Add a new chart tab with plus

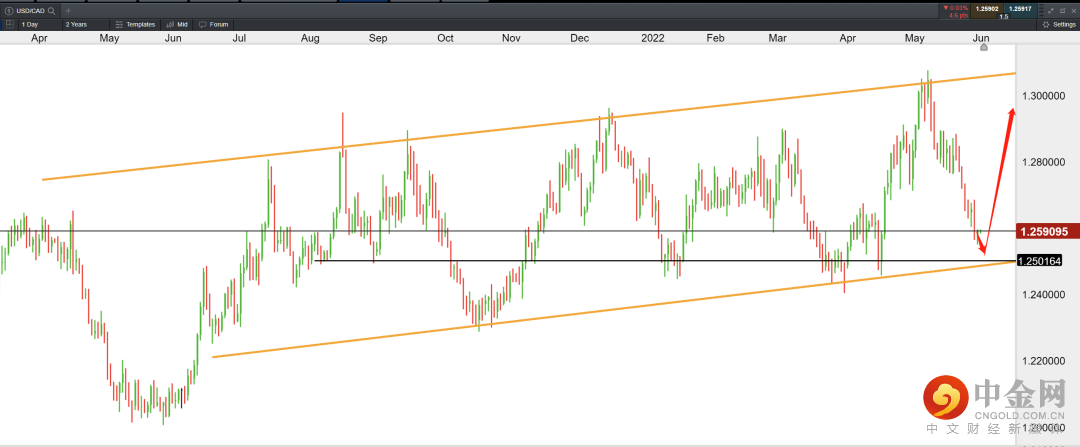68,10
